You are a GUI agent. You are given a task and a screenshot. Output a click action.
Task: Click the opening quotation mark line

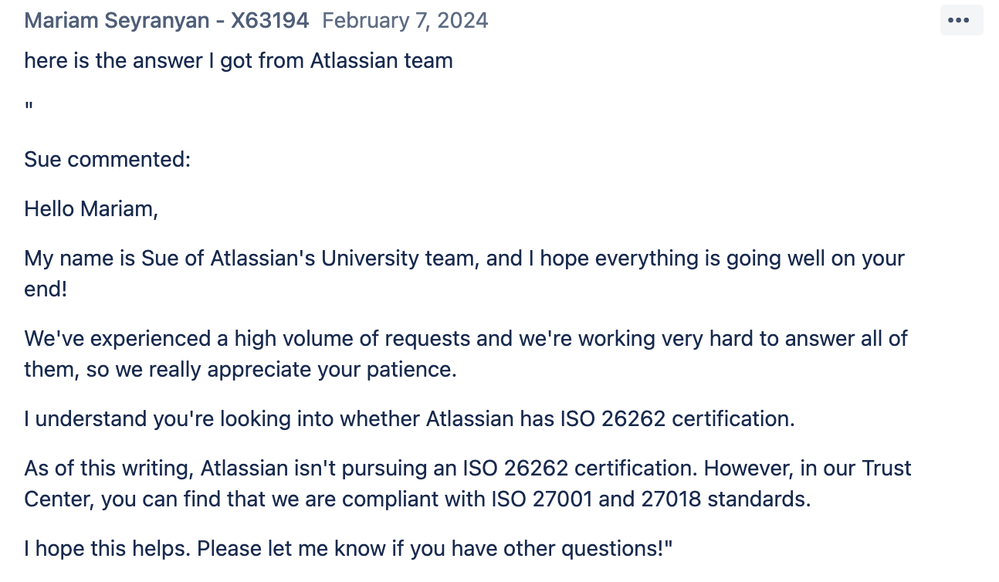click(x=29, y=106)
